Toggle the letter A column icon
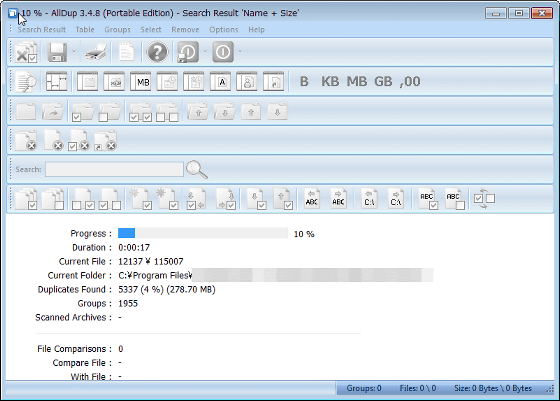560x401 pixels. (x=220, y=82)
